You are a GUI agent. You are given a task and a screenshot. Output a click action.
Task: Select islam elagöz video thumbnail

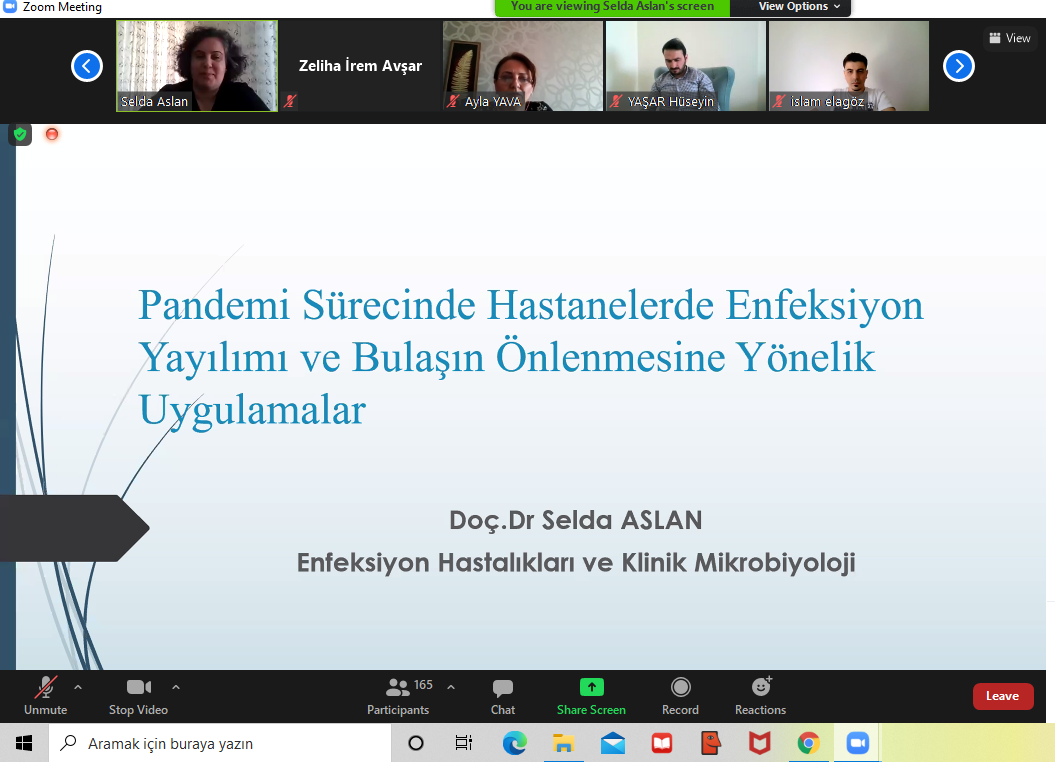point(848,66)
